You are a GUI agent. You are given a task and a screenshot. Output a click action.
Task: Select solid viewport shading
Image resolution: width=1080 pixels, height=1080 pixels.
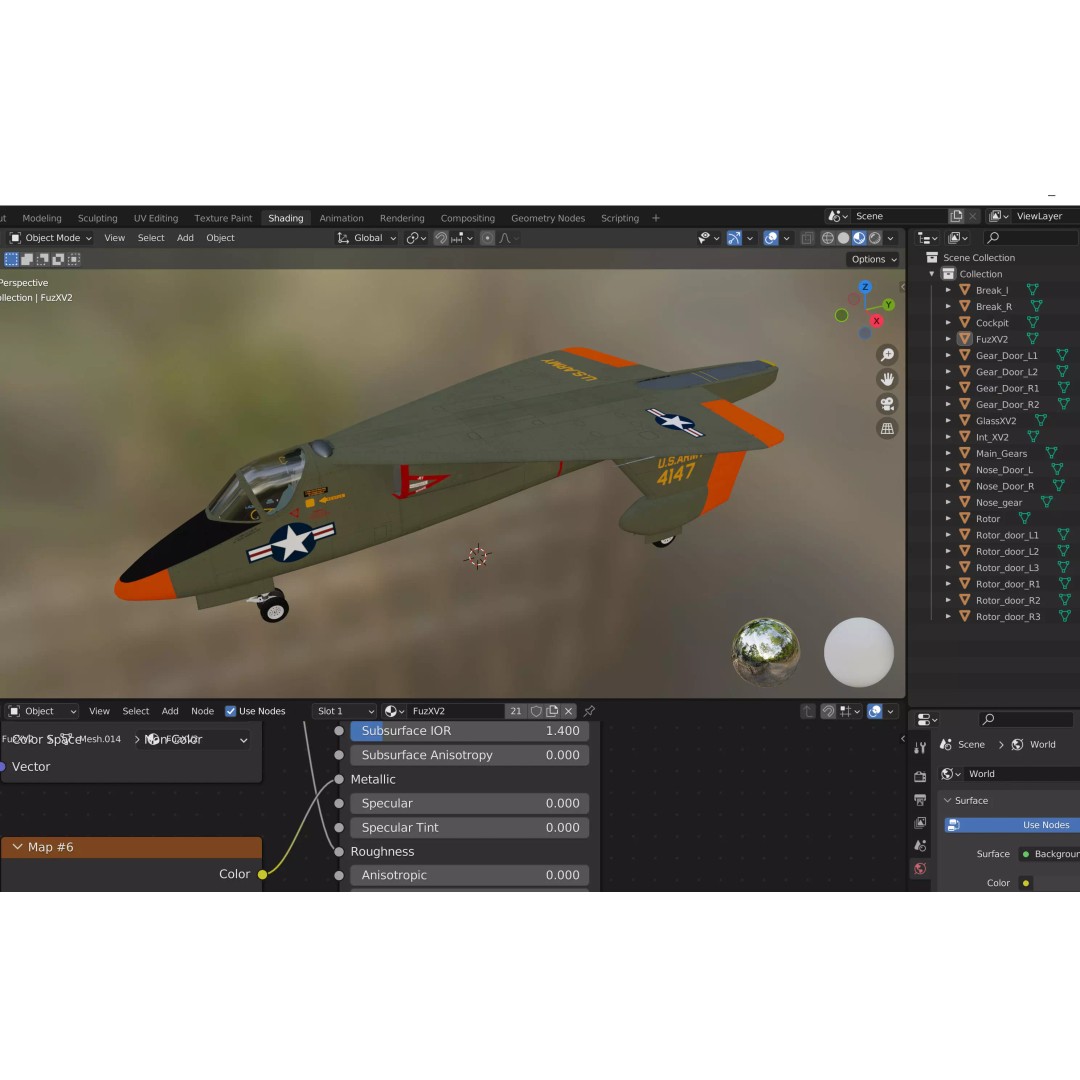point(844,238)
